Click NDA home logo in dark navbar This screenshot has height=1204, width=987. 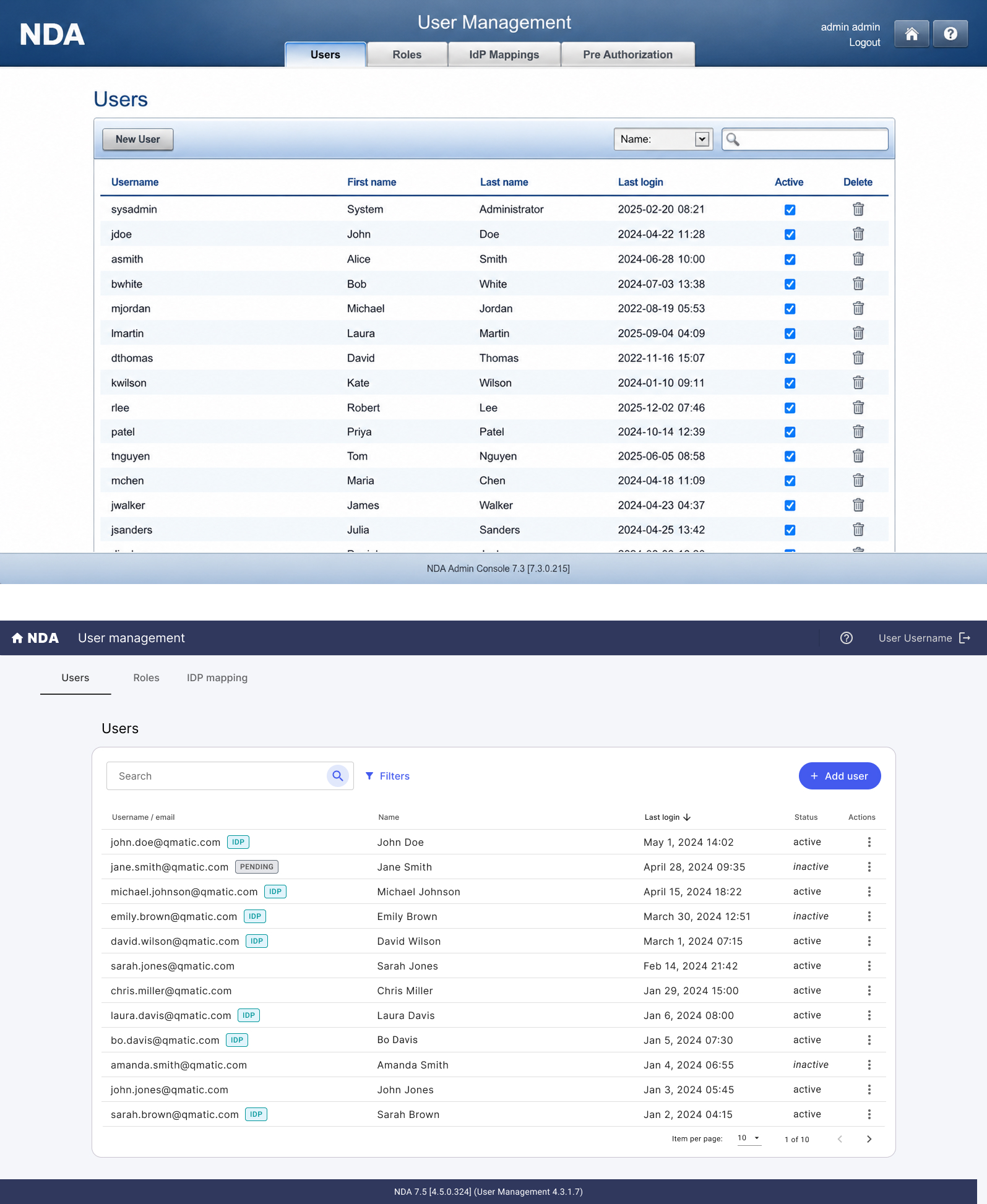point(36,638)
